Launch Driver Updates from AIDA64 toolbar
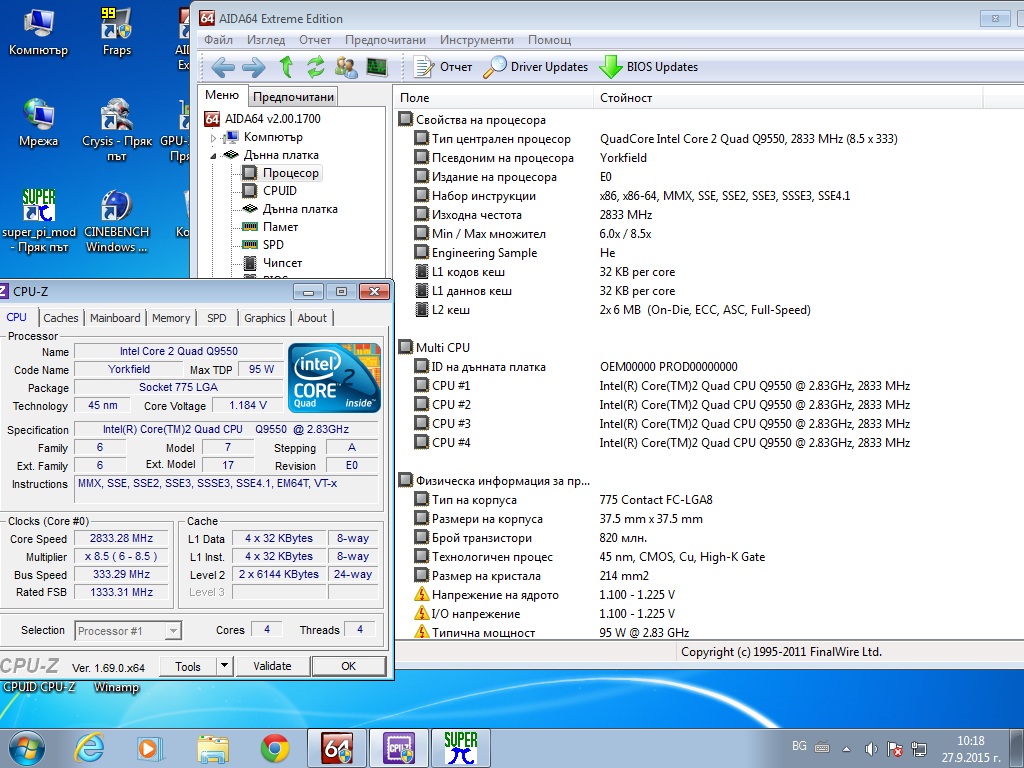This screenshot has width=1024, height=768. (x=536, y=67)
